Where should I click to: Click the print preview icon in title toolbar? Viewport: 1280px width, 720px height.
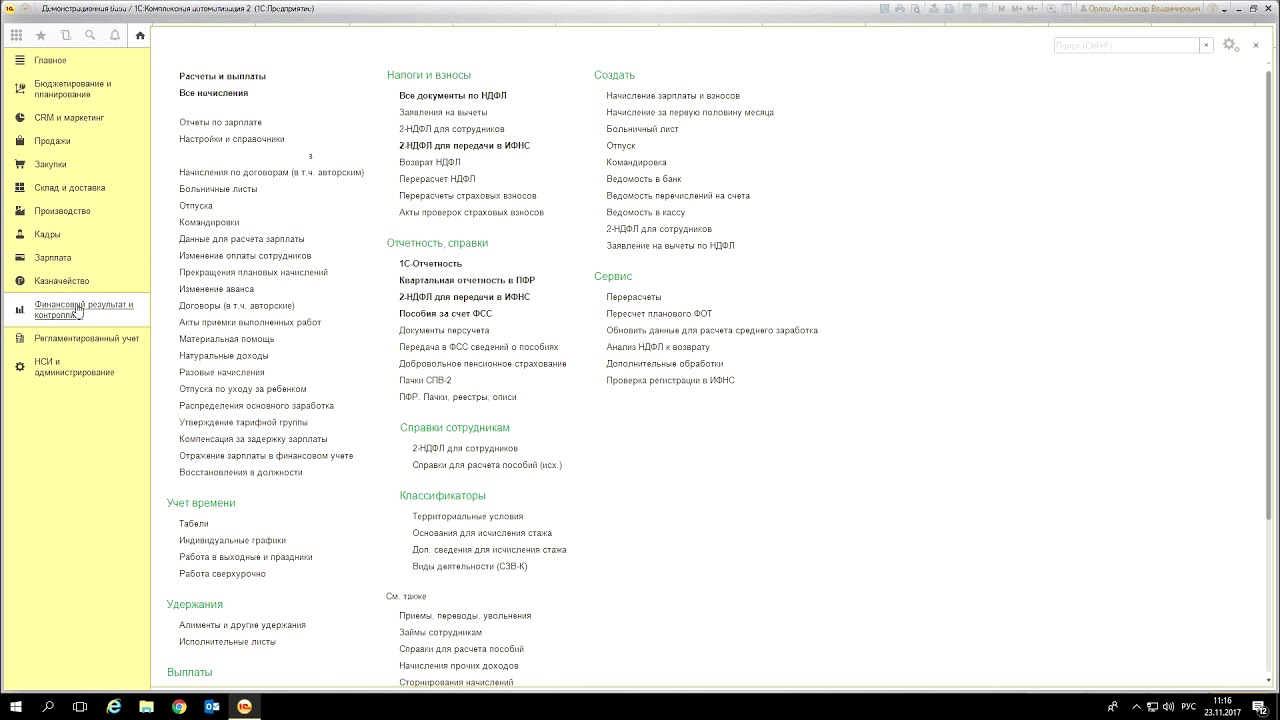[916, 8]
